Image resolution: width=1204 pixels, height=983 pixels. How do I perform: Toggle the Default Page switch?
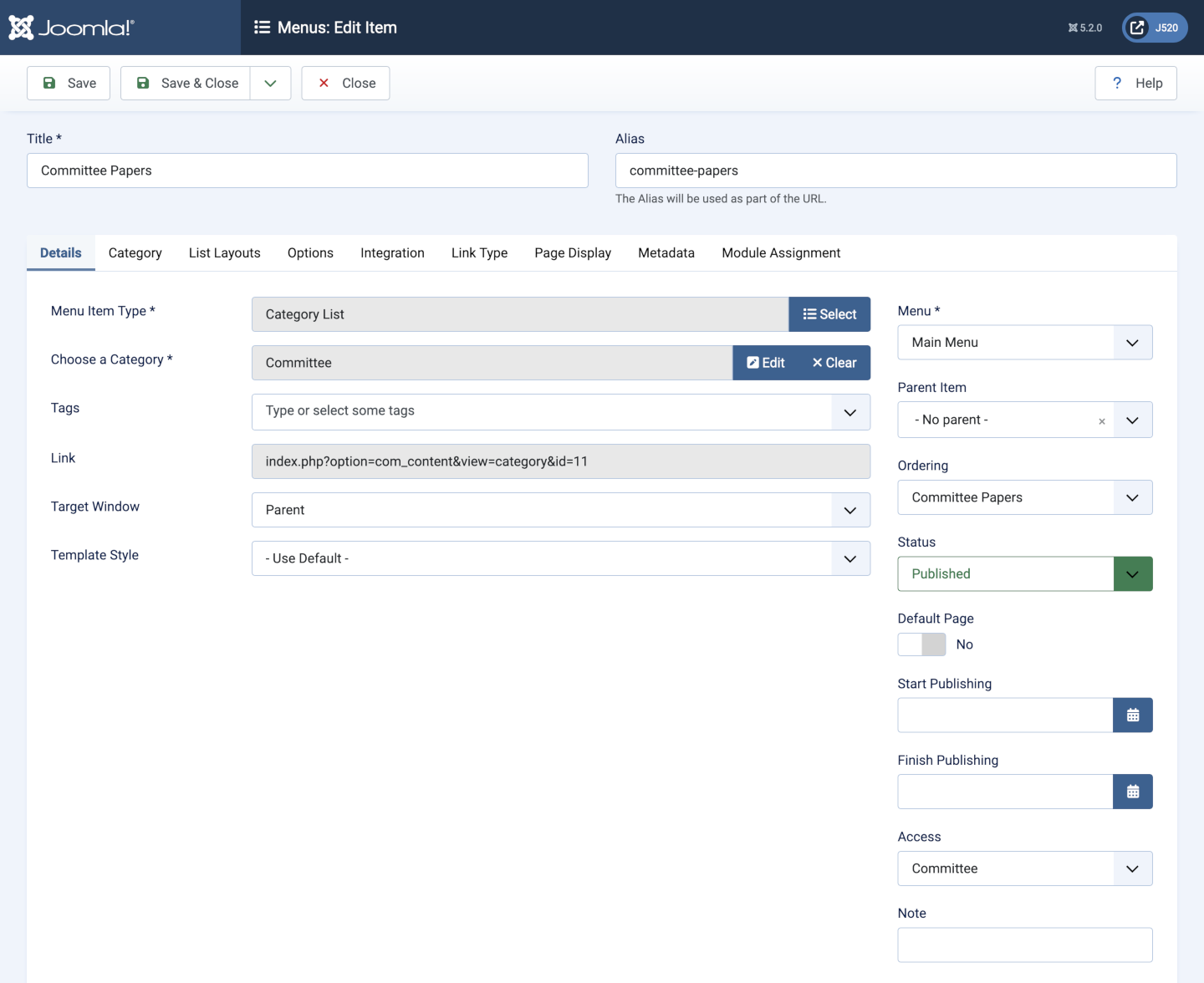[921, 644]
